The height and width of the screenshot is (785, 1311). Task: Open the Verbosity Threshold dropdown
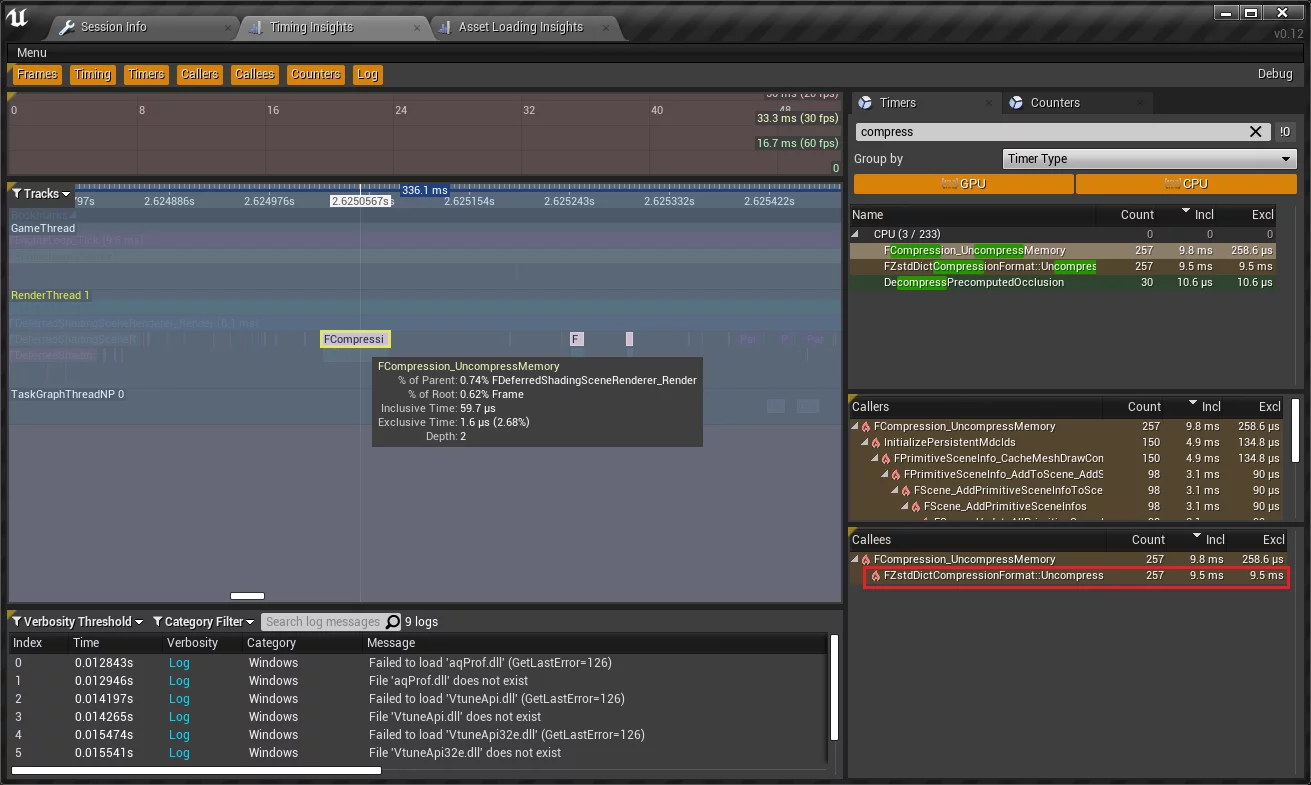(78, 622)
